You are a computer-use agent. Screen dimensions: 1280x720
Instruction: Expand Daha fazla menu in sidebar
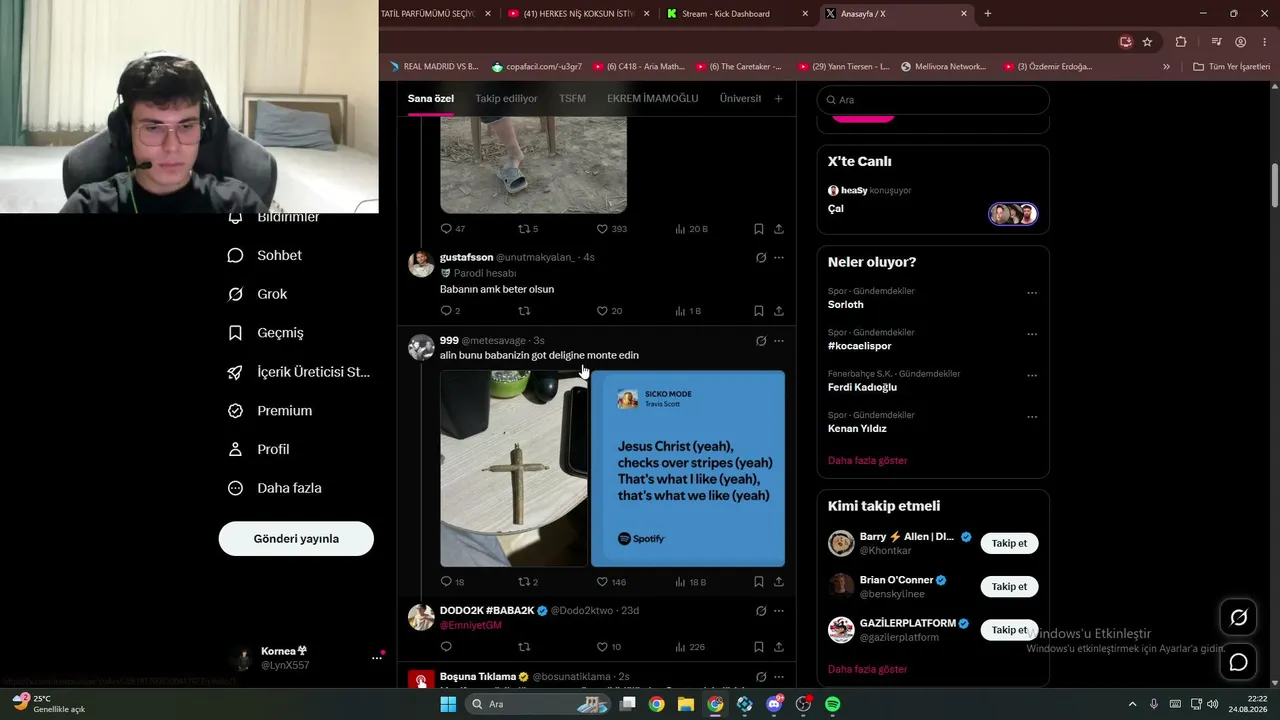point(274,489)
